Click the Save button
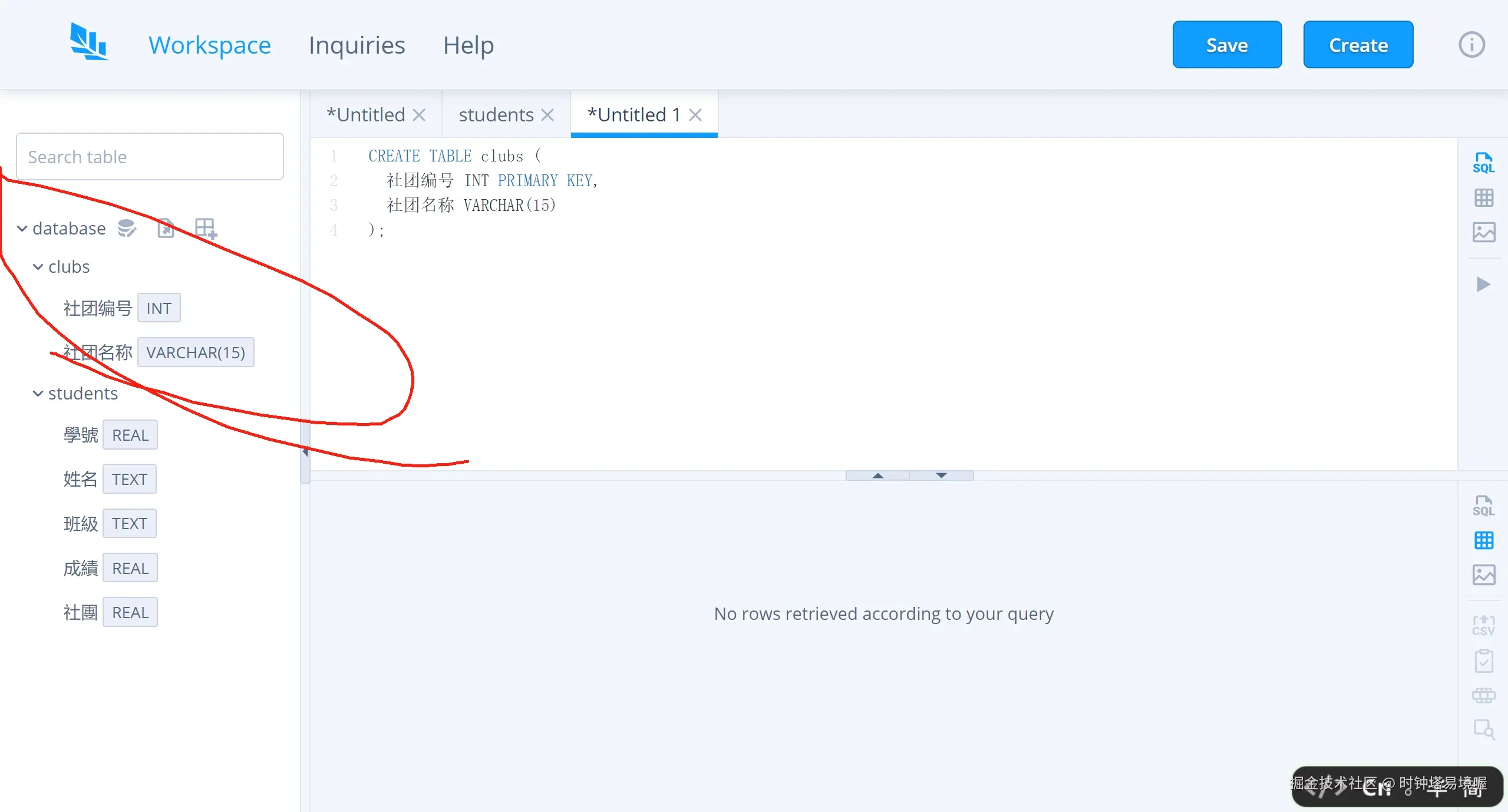 [1226, 45]
